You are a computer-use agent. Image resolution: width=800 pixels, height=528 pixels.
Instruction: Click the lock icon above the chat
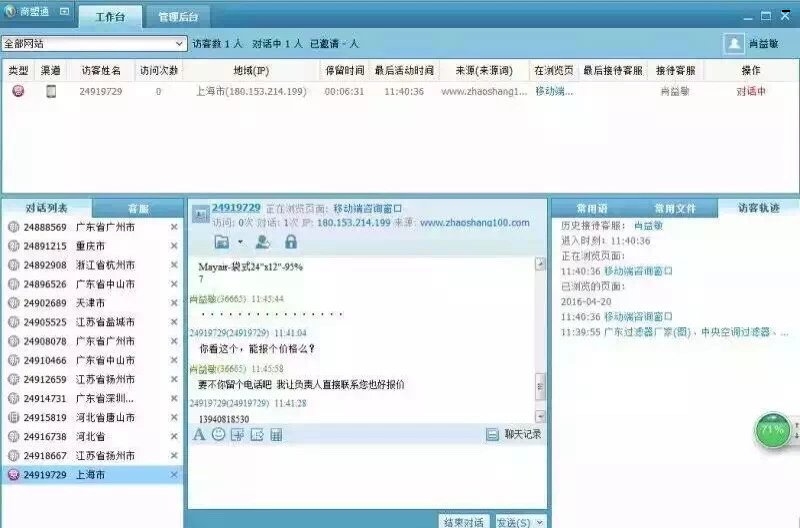(x=291, y=242)
